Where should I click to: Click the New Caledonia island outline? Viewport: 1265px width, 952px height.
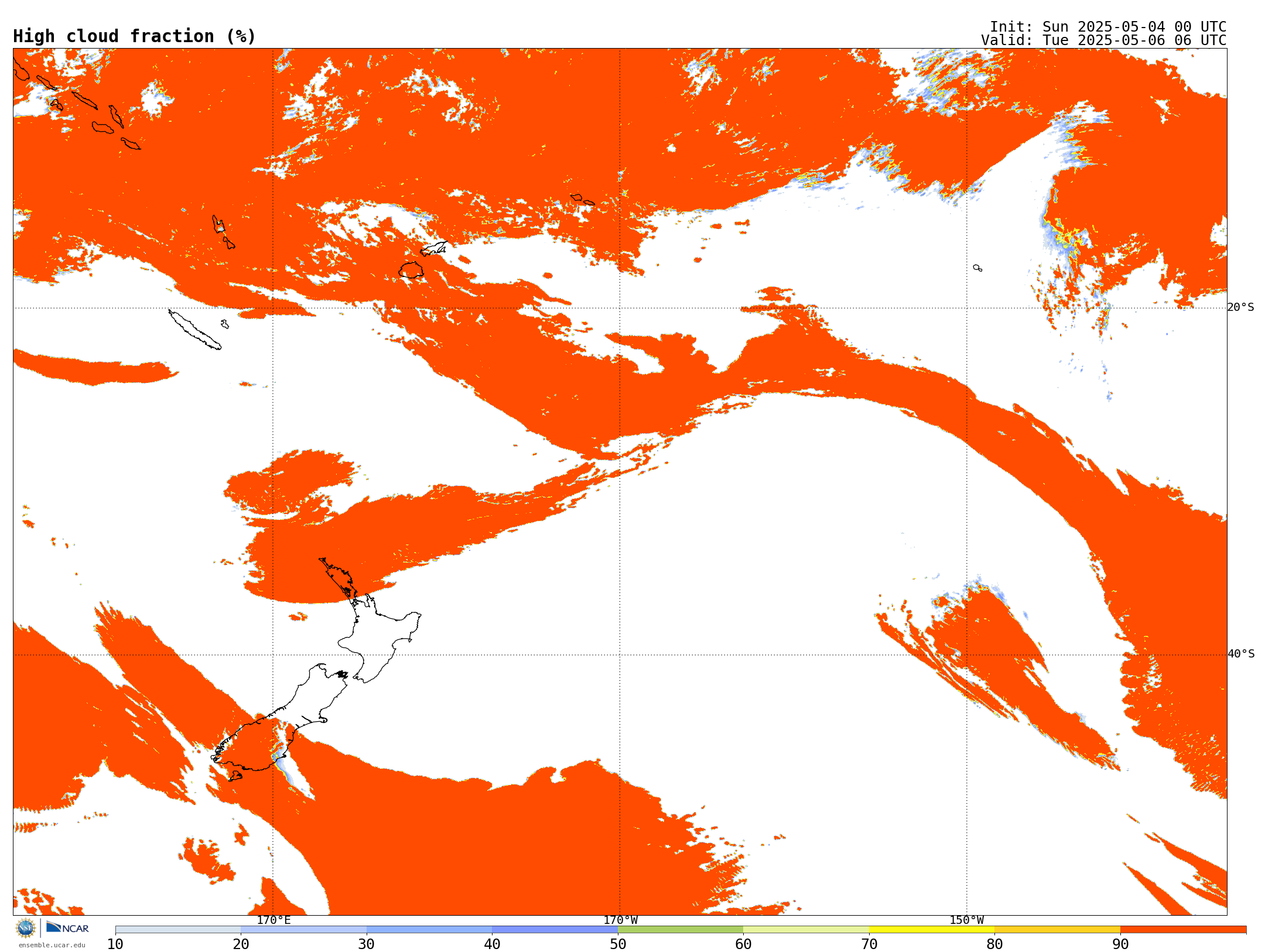(194, 330)
